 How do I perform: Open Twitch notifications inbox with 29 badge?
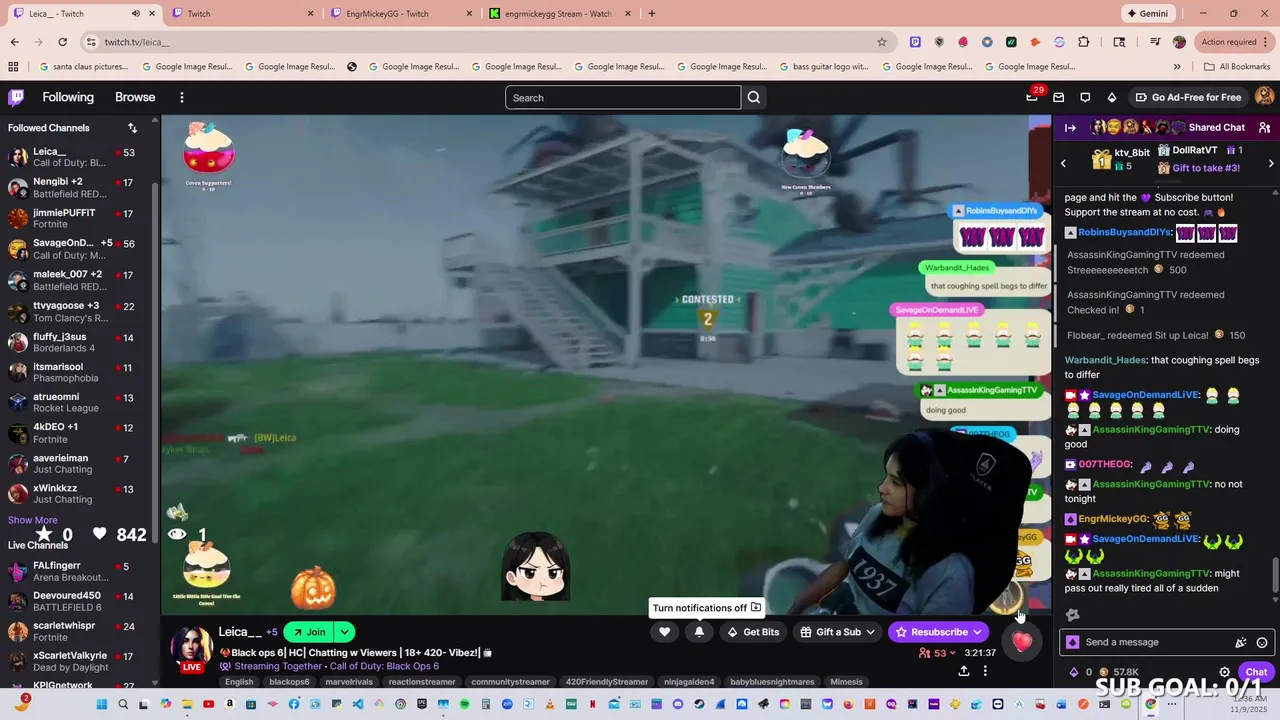(x=1033, y=97)
